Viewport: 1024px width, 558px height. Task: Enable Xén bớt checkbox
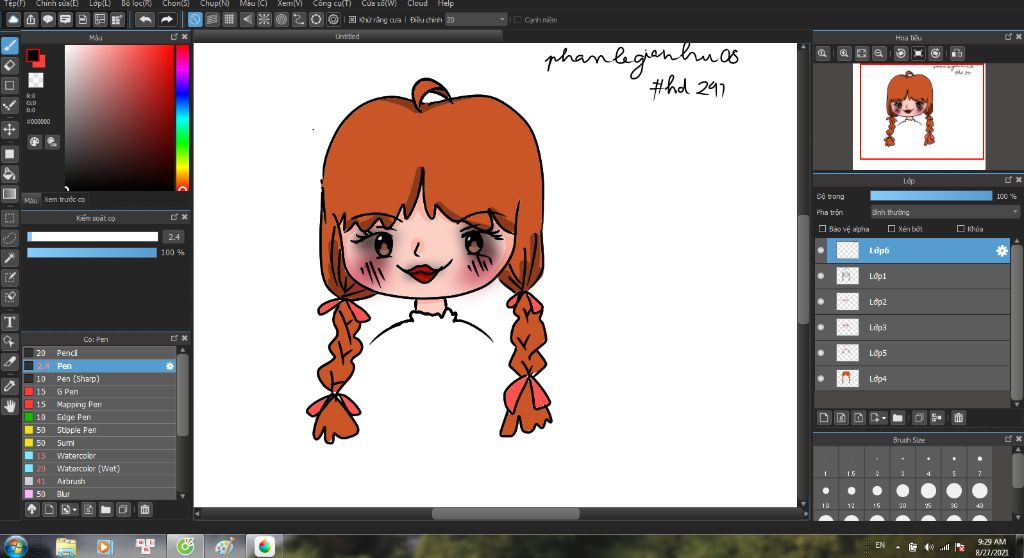891,229
